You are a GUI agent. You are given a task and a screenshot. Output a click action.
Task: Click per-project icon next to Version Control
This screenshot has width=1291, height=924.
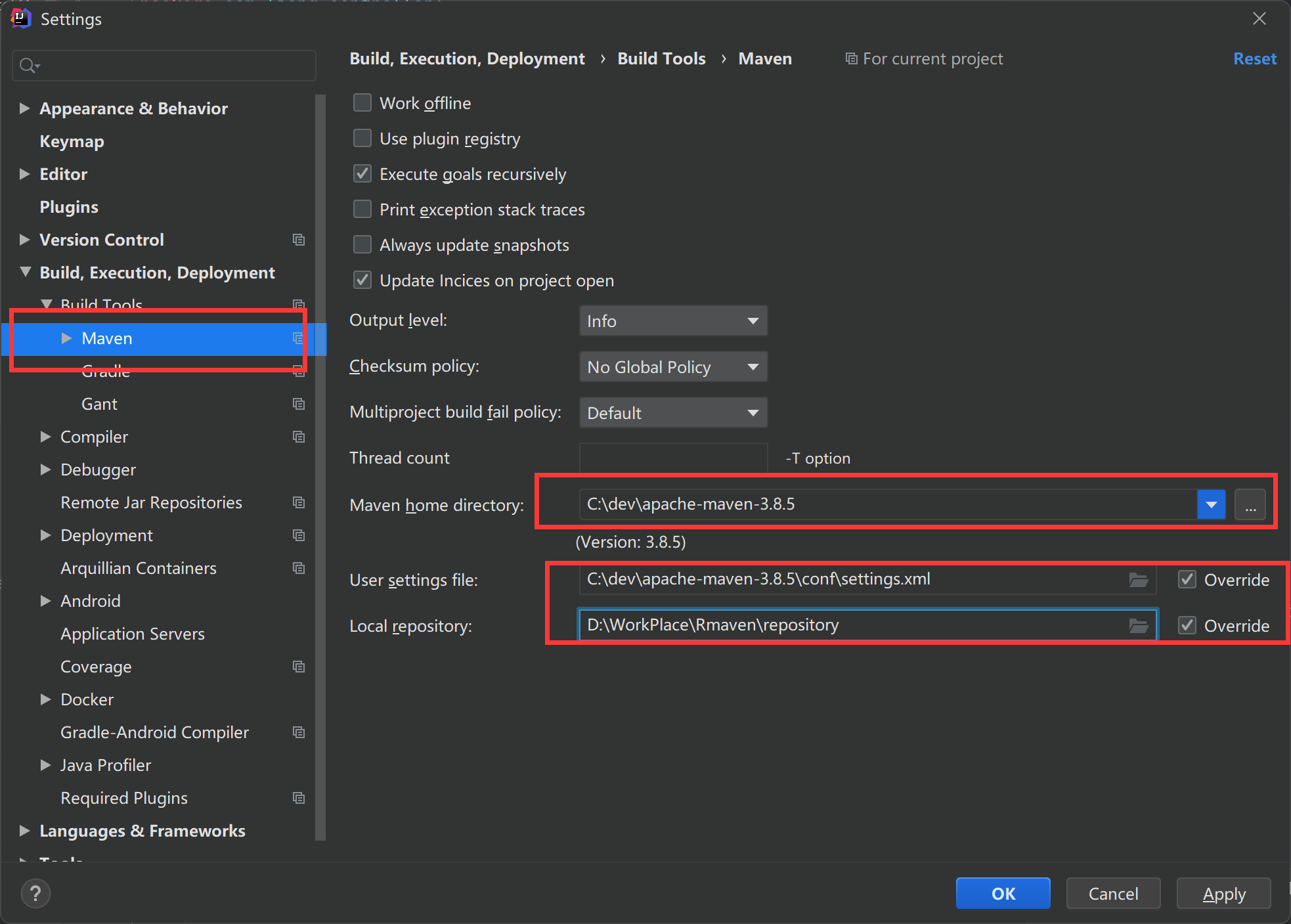(x=299, y=240)
